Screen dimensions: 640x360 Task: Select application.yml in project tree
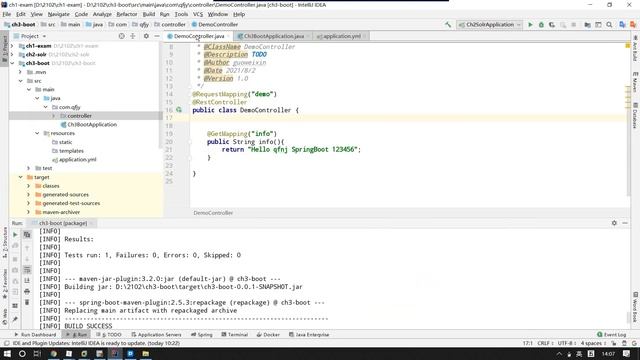[78, 160]
